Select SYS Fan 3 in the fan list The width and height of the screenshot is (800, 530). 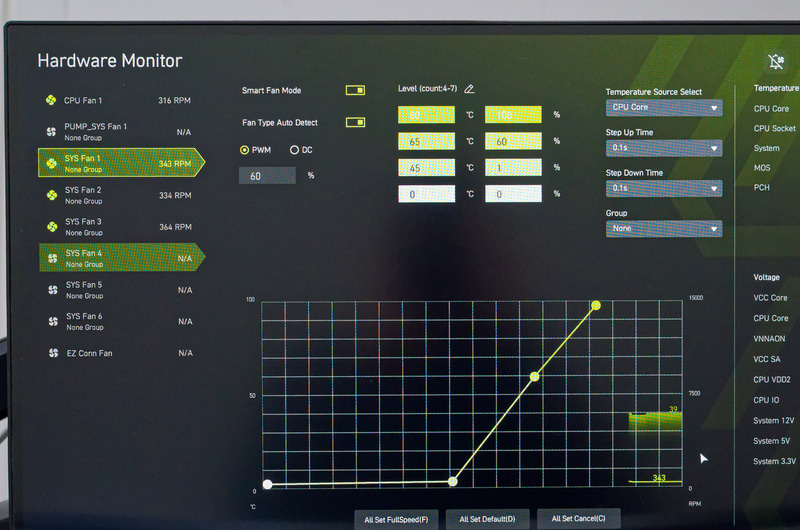122,226
